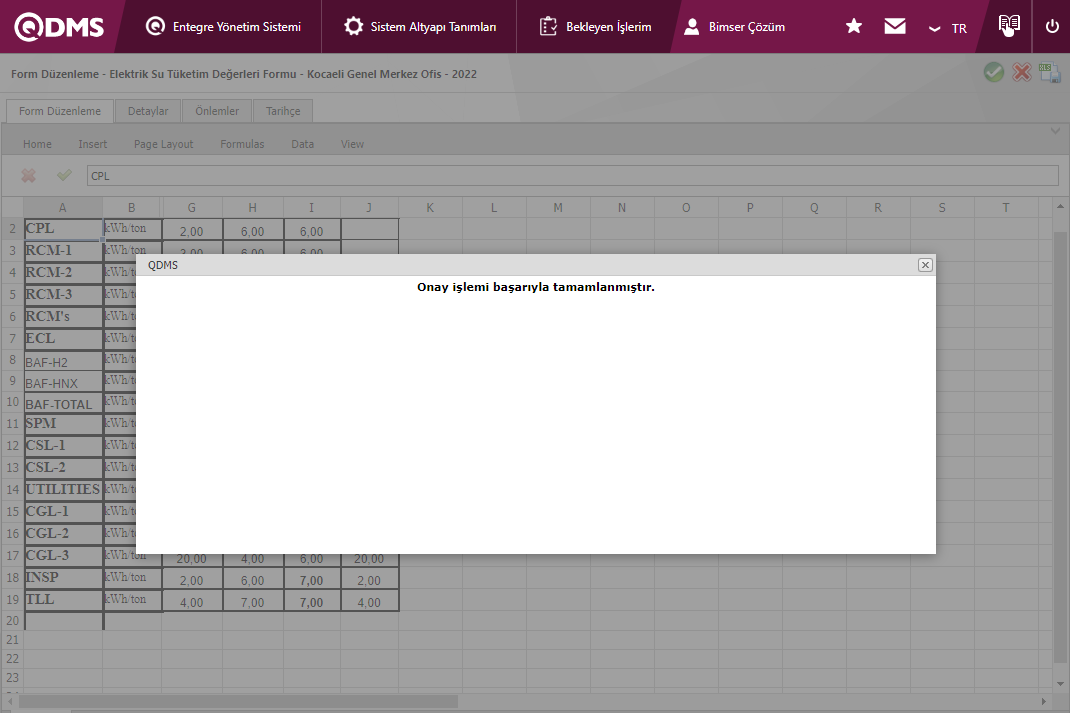Cancel cell edit with the formula bar X

click(29, 175)
